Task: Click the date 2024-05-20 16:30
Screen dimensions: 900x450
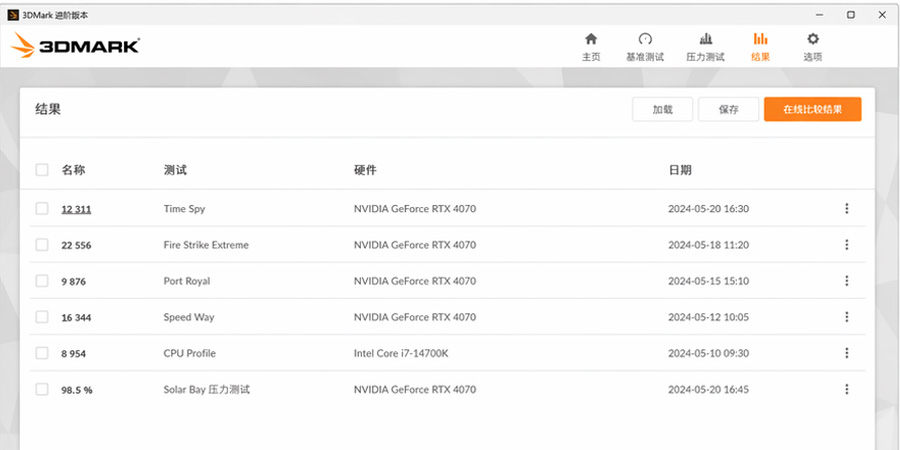Action: click(x=708, y=209)
